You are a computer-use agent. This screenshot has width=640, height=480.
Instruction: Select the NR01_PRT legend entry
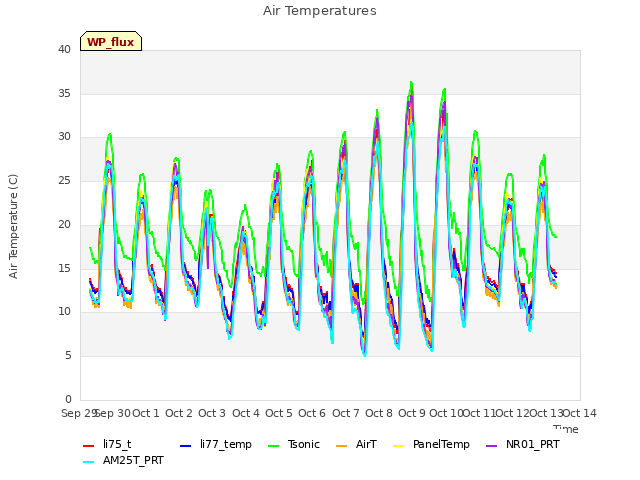click(x=523, y=444)
